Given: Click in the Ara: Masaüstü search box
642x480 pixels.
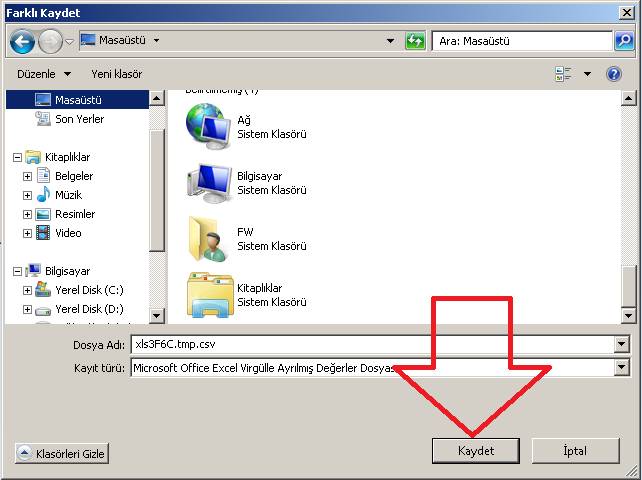Looking at the screenshot, I should [x=522, y=41].
